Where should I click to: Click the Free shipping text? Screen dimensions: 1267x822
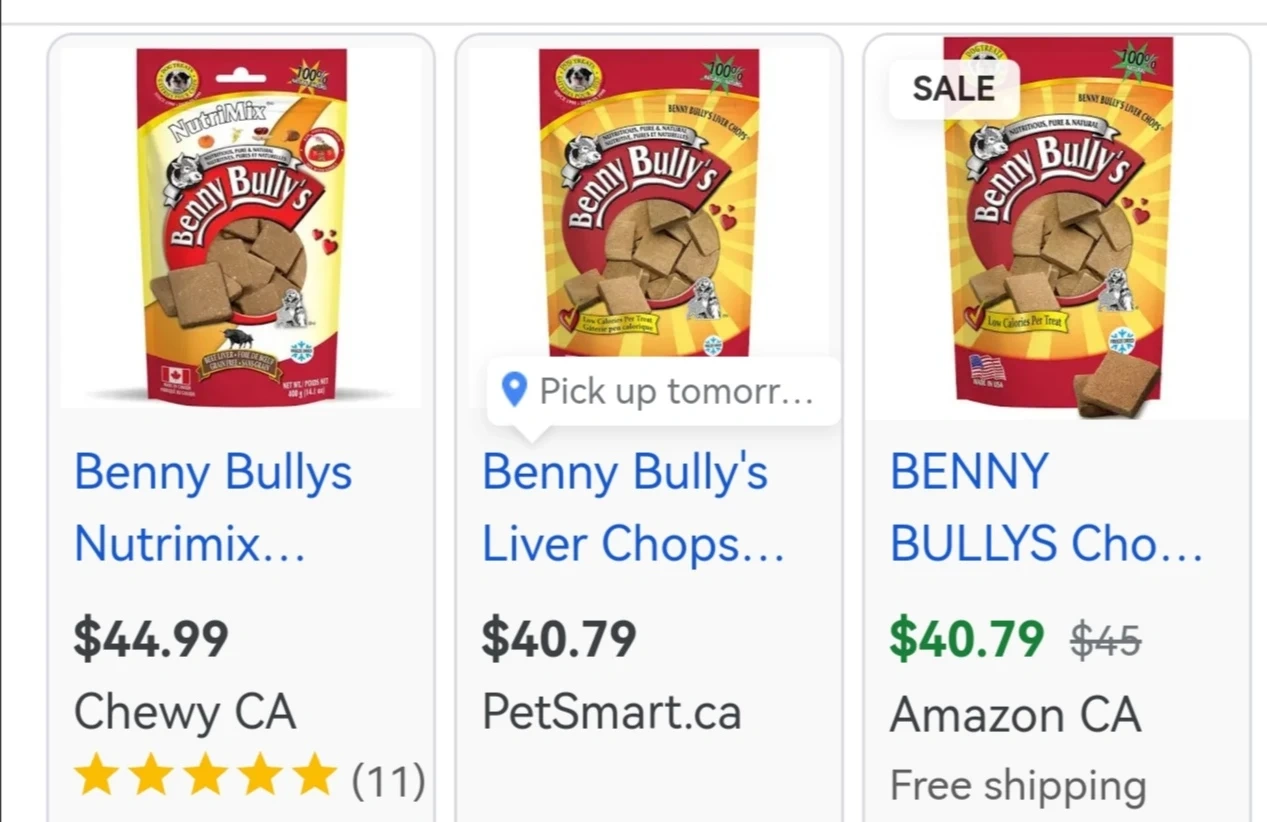pos(1018,786)
